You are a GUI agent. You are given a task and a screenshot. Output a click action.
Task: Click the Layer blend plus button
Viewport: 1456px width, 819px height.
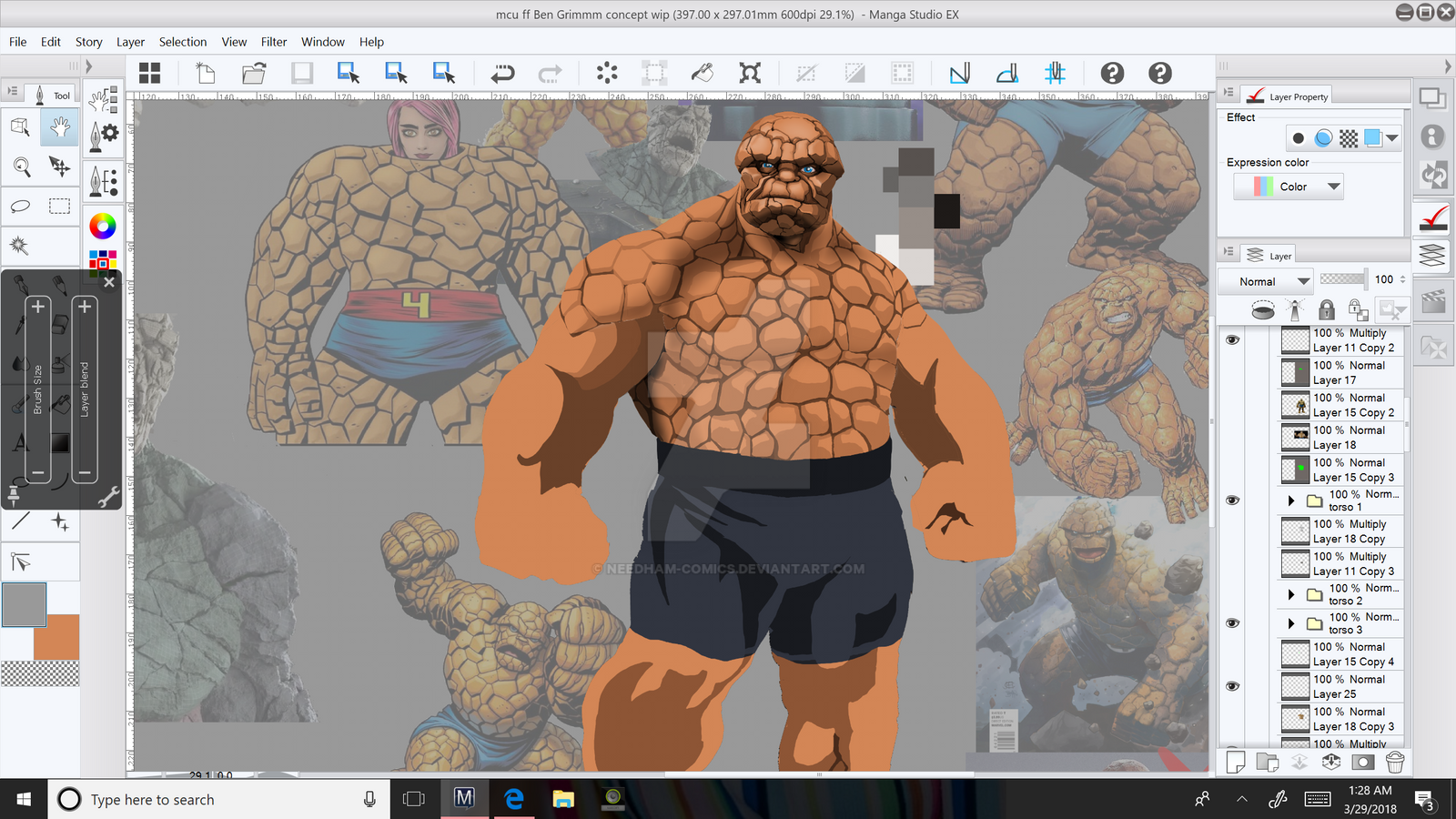click(x=85, y=307)
